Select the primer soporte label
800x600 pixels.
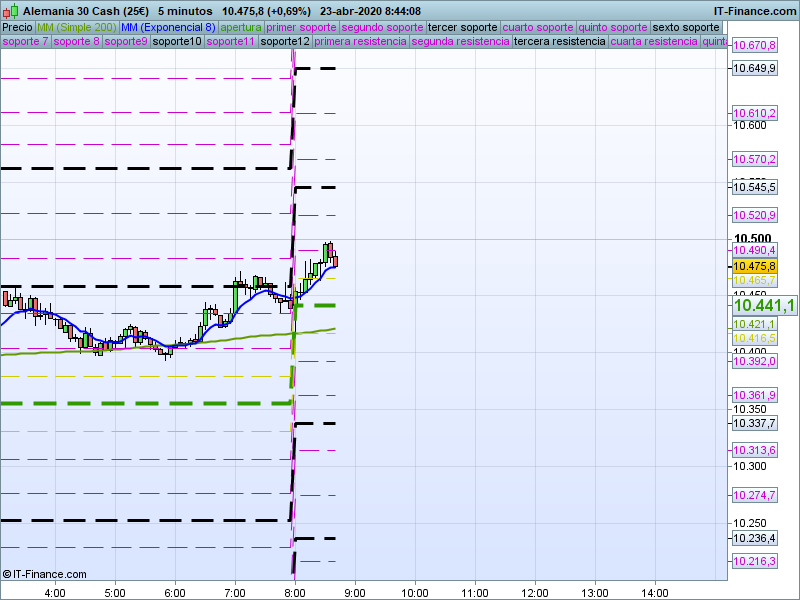(302, 27)
